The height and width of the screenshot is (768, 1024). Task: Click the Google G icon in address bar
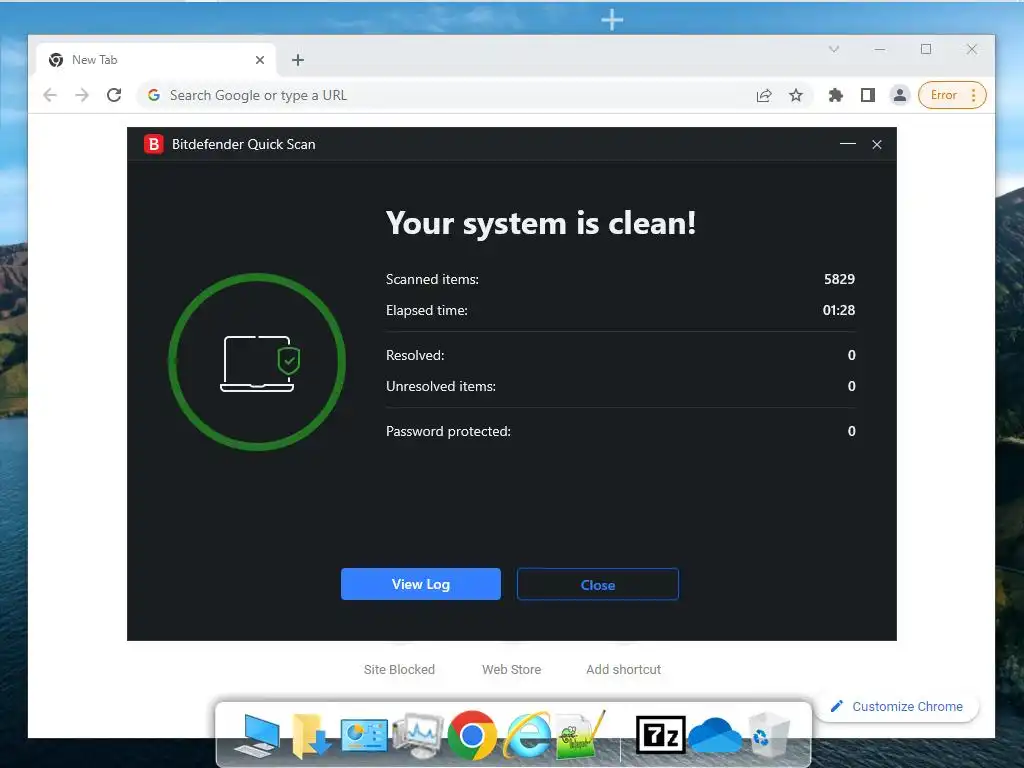[154, 95]
